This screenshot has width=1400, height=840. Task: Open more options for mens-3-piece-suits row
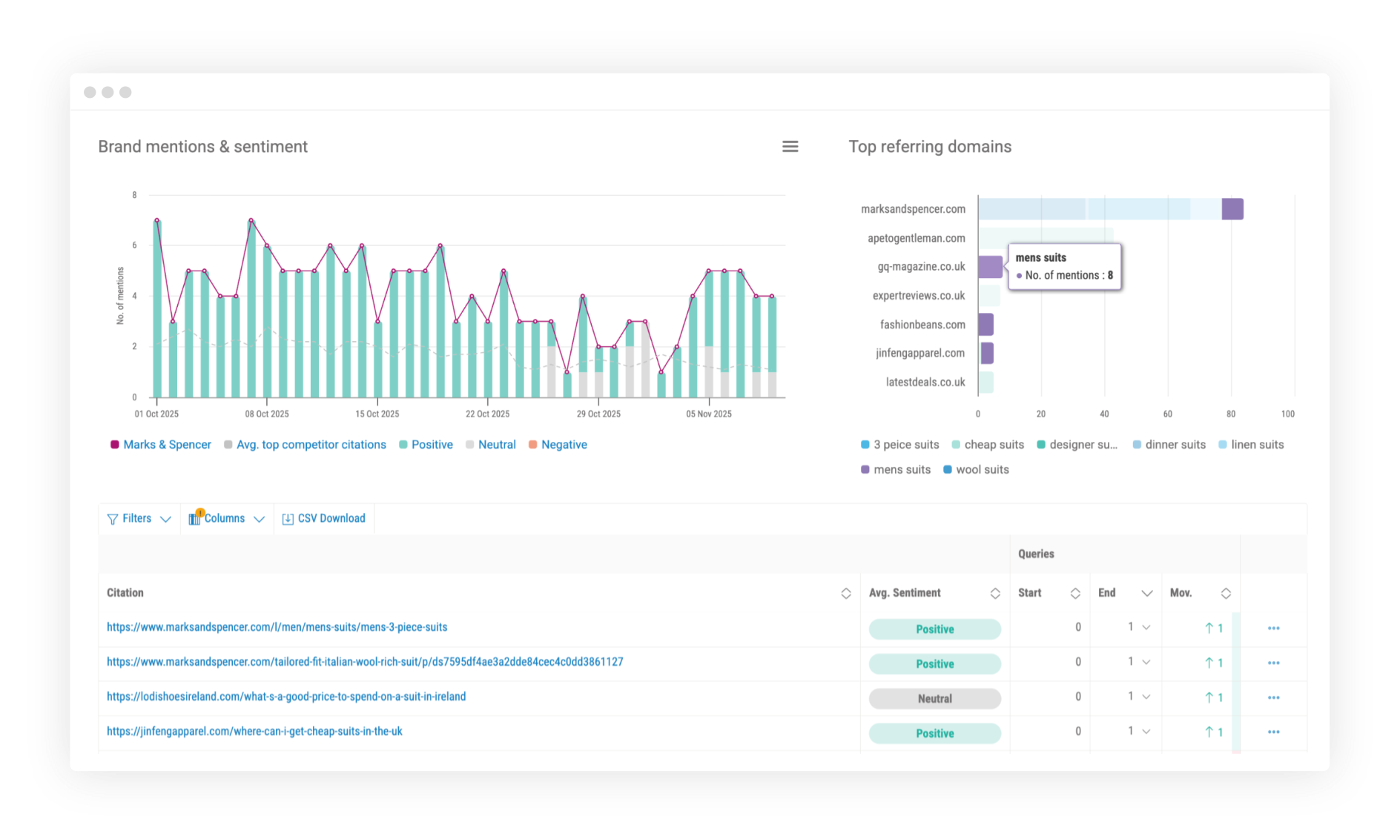click(1273, 628)
